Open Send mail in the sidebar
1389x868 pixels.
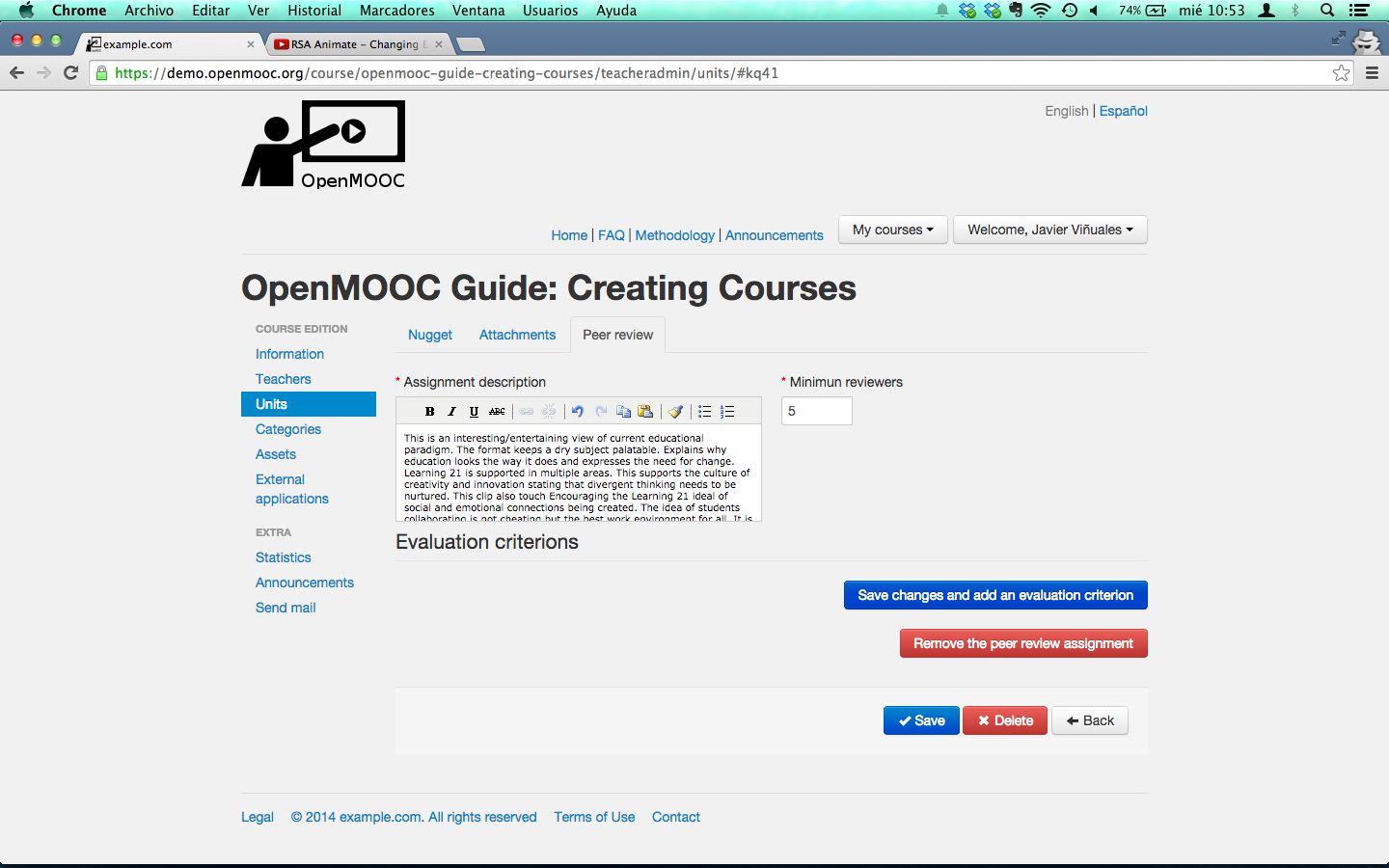click(286, 608)
